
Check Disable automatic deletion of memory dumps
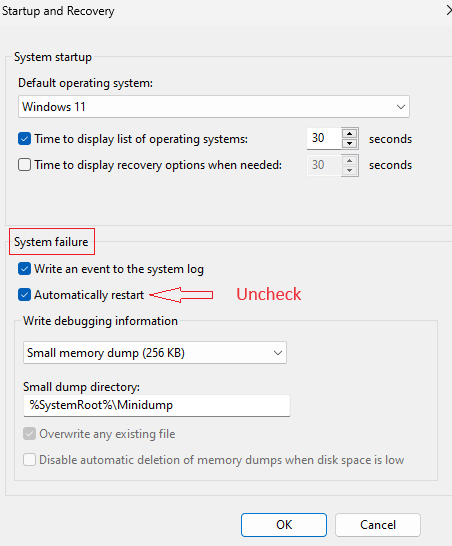pos(30,460)
